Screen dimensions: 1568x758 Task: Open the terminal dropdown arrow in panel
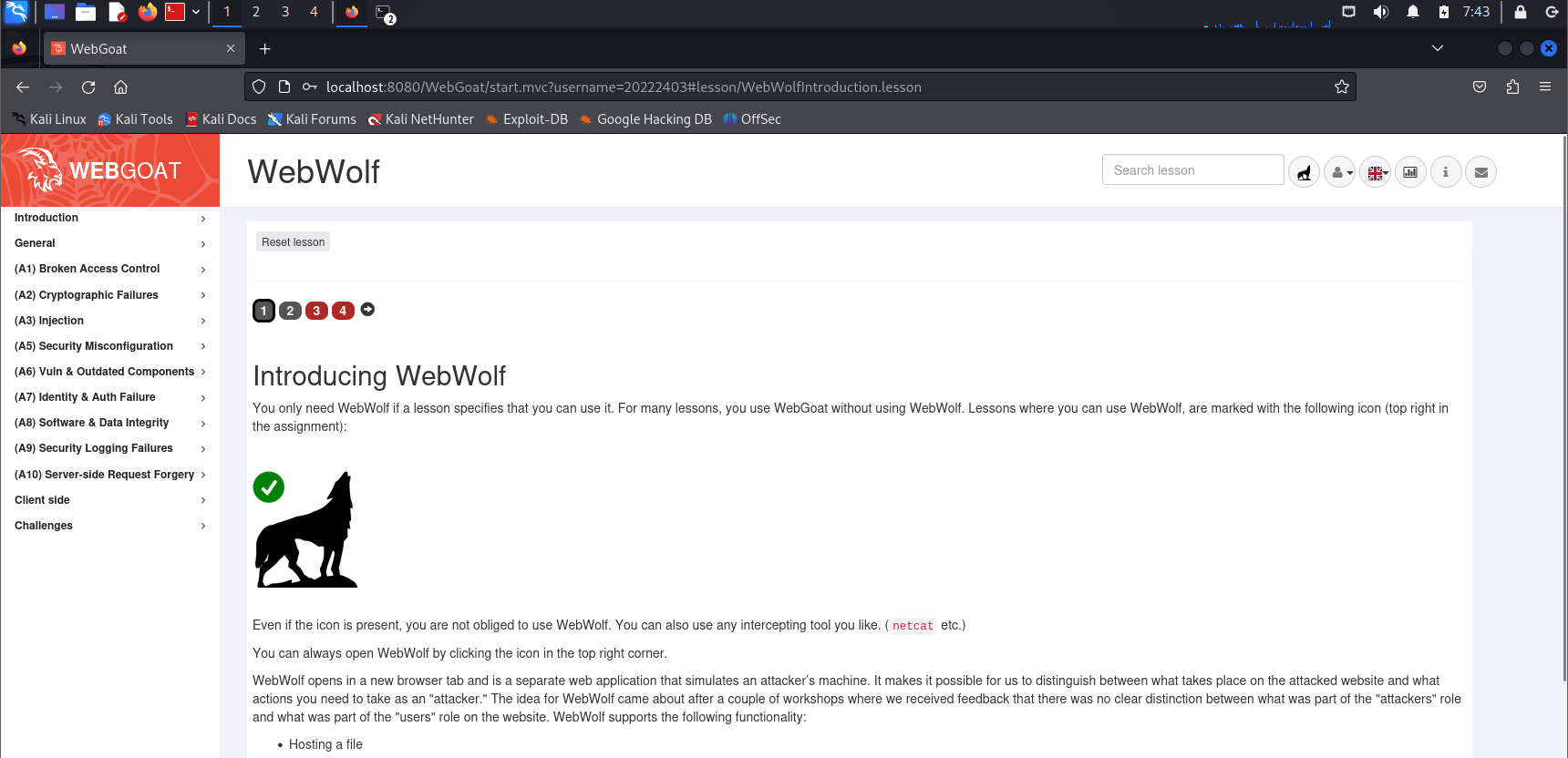(x=196, y=12)
